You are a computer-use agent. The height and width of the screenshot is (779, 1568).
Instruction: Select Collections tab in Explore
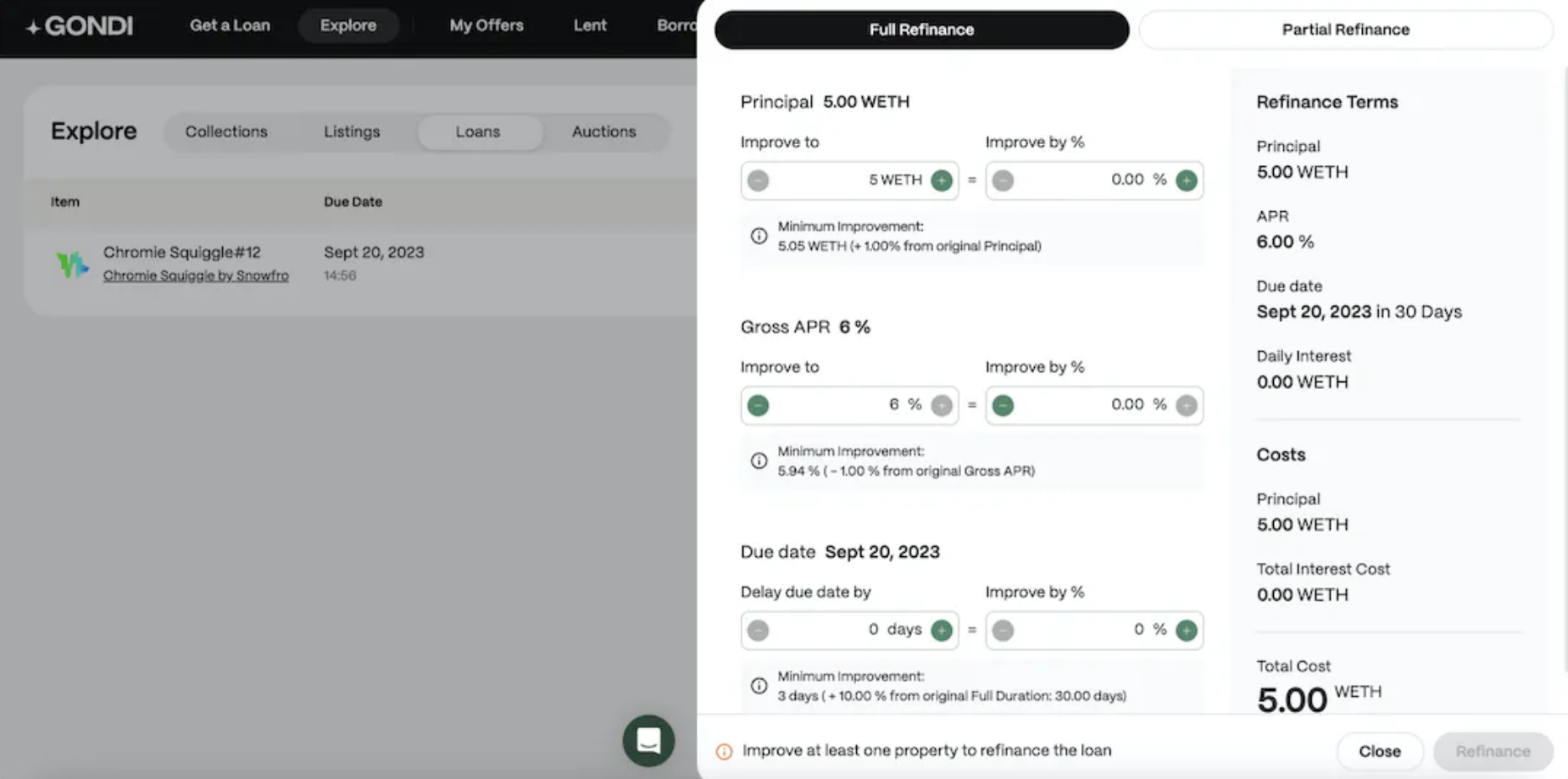(x=226, y=132)
